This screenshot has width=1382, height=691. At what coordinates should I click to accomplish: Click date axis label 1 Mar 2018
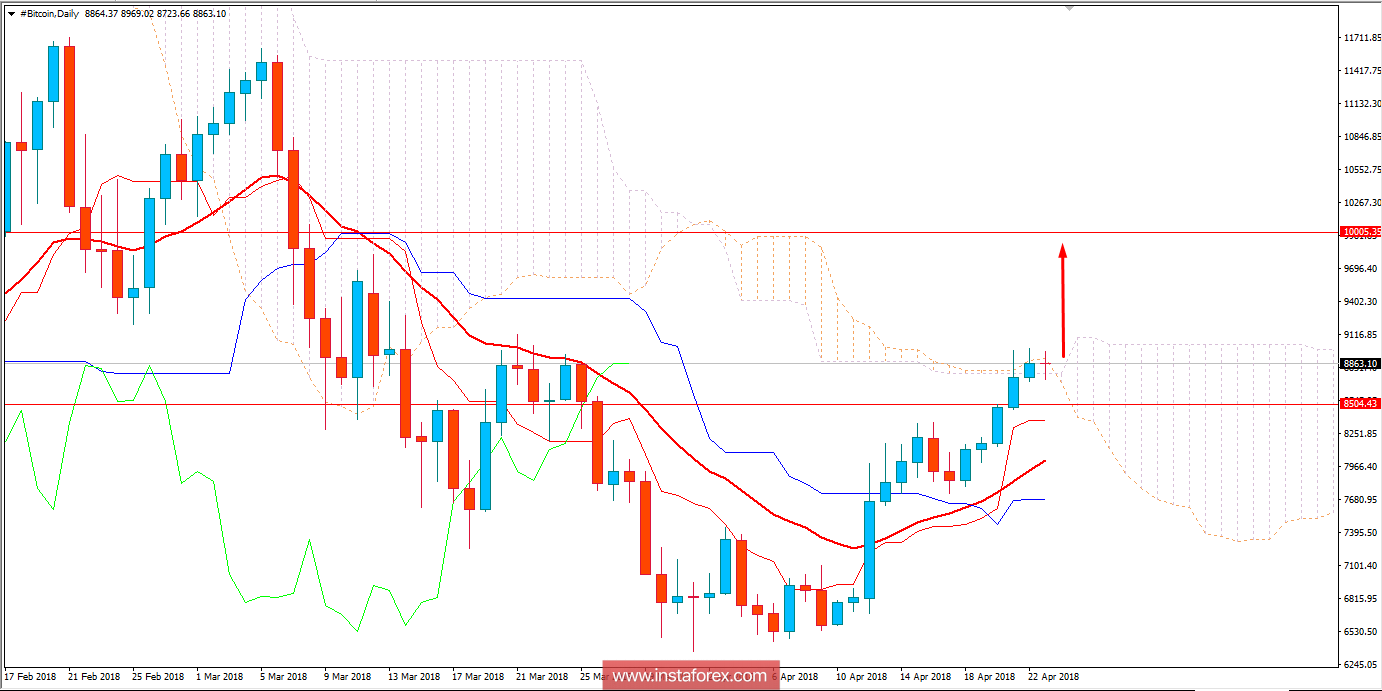220,677
